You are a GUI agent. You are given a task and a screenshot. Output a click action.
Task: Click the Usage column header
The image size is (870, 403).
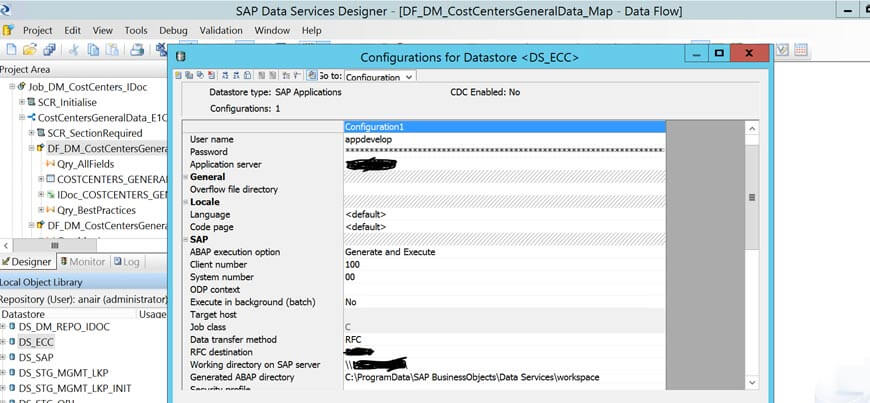[x=153, y=314]
